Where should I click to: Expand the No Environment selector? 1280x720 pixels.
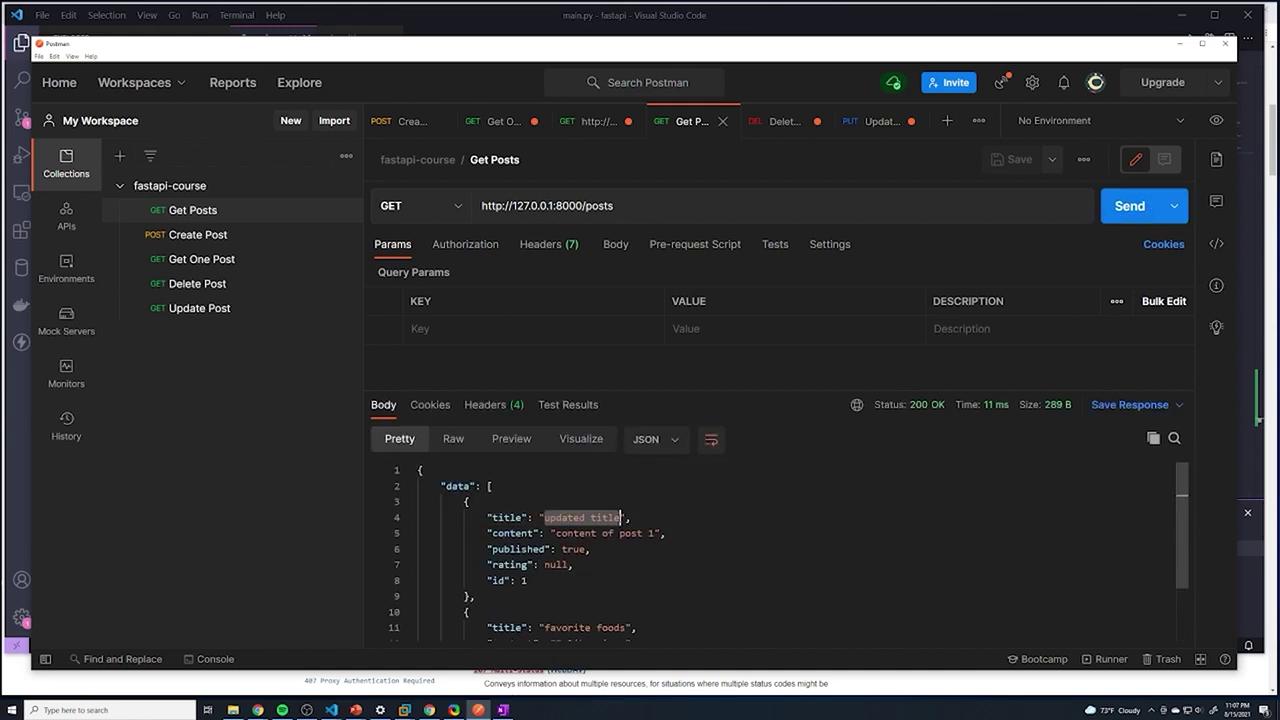coord(1100,121)
